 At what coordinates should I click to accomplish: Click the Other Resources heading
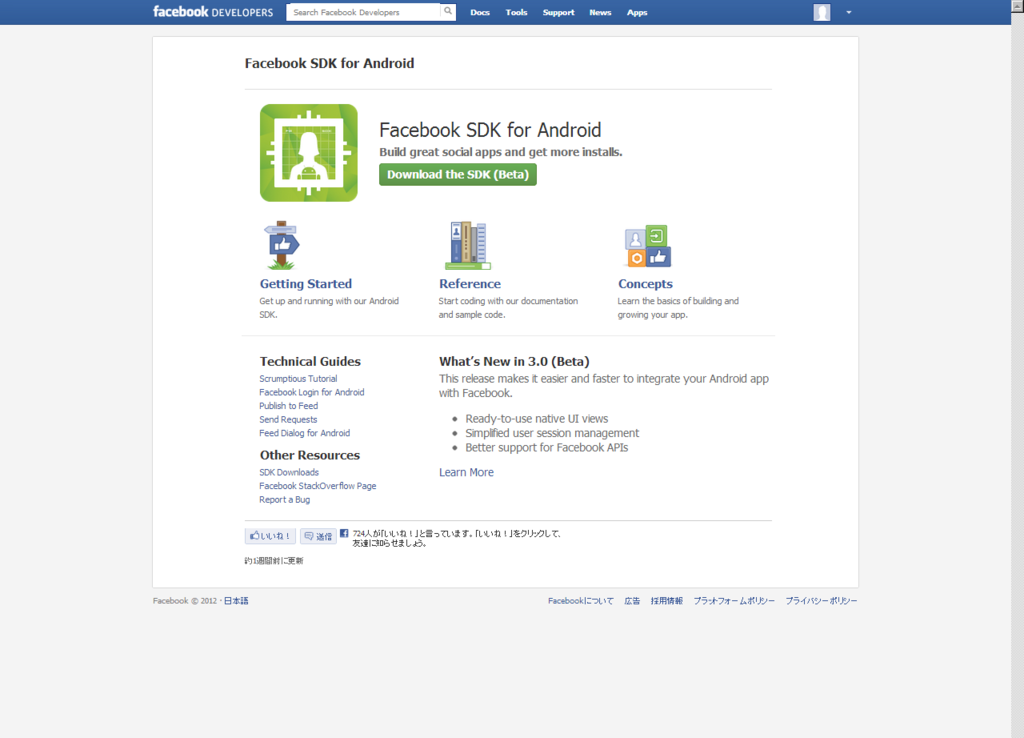[x=310, y=455]
